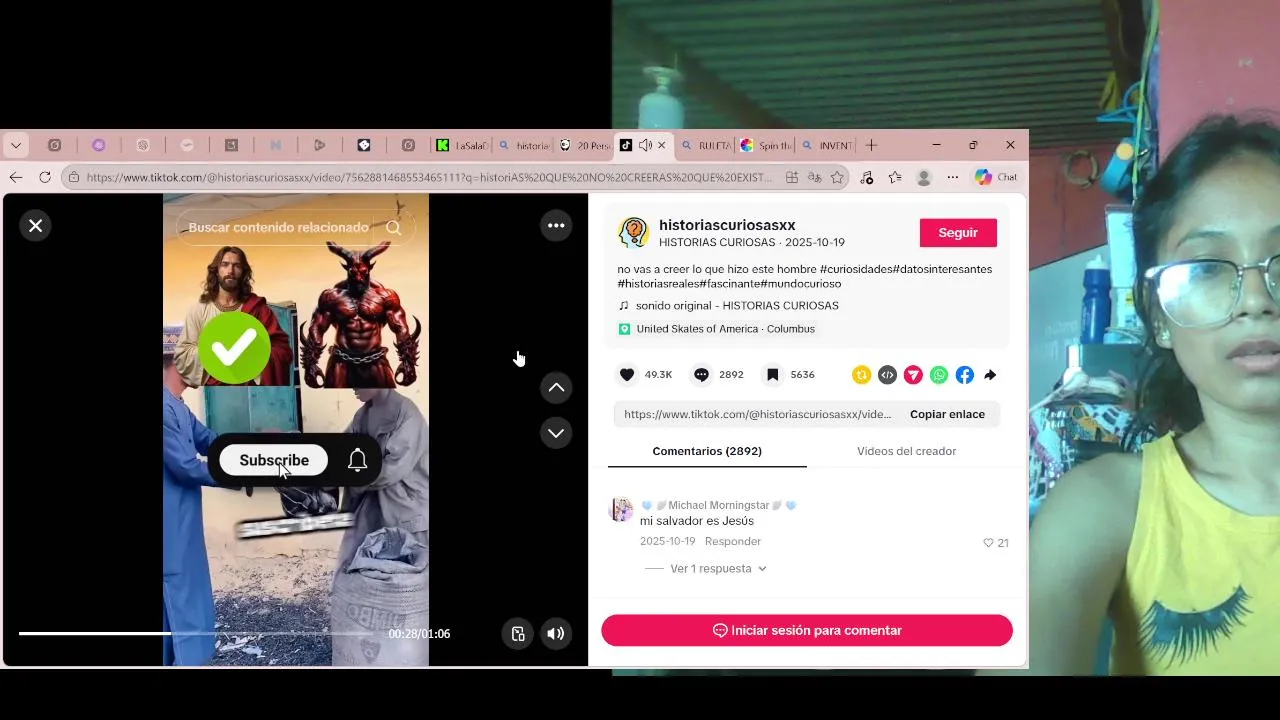Toggle the video mute speaker icon
This screenshot has width=1280, height=720.
tap(556, 633)
